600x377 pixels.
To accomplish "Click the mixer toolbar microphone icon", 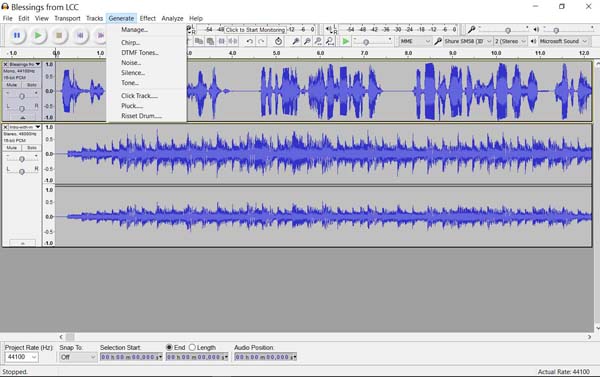I will (x=471, y=29).
